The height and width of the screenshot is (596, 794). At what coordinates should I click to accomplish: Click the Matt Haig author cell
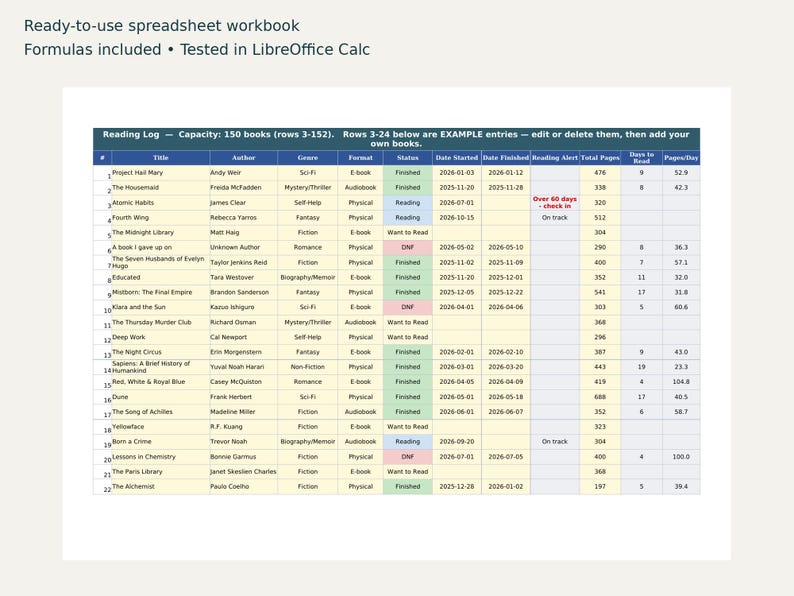(244, 232)
